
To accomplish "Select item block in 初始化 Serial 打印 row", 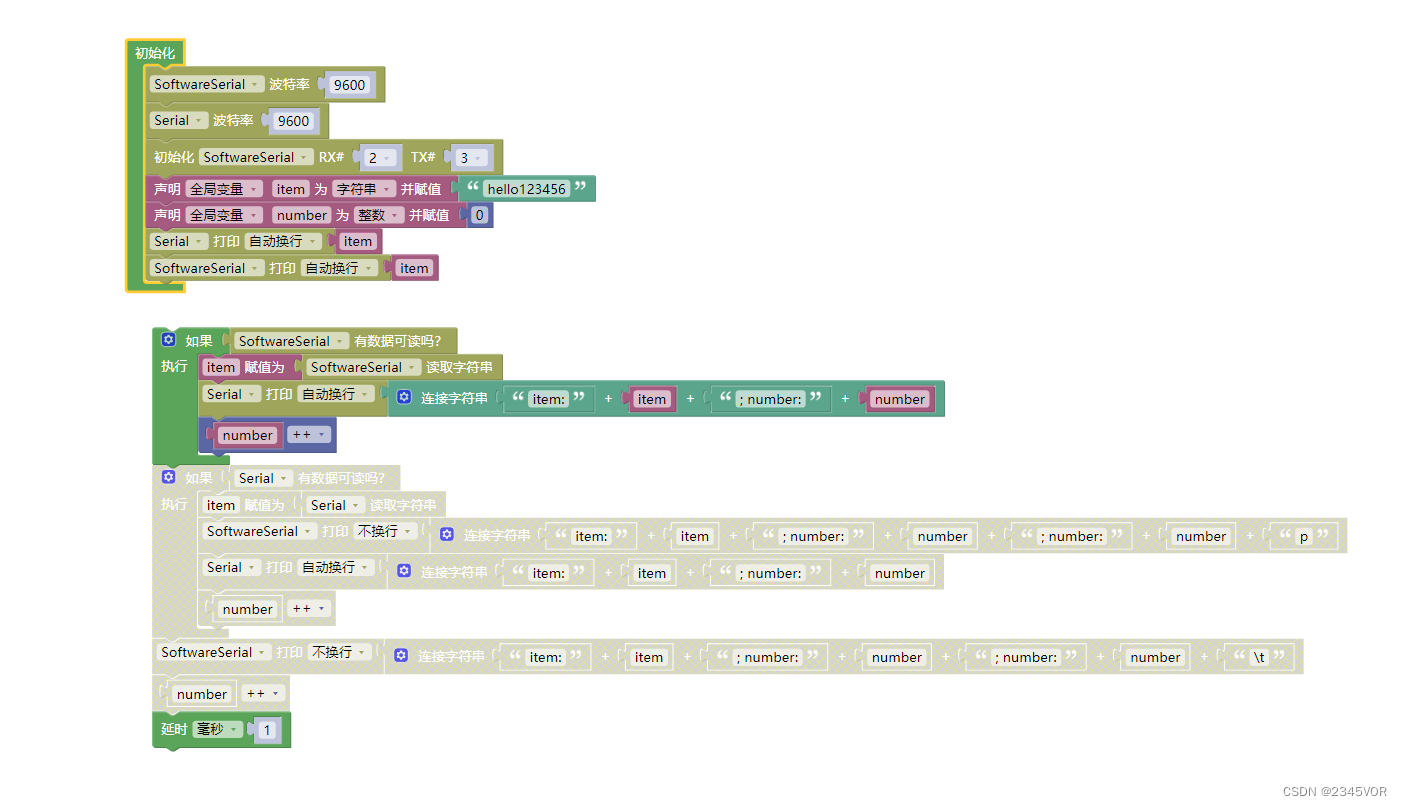I will [358, 241].
